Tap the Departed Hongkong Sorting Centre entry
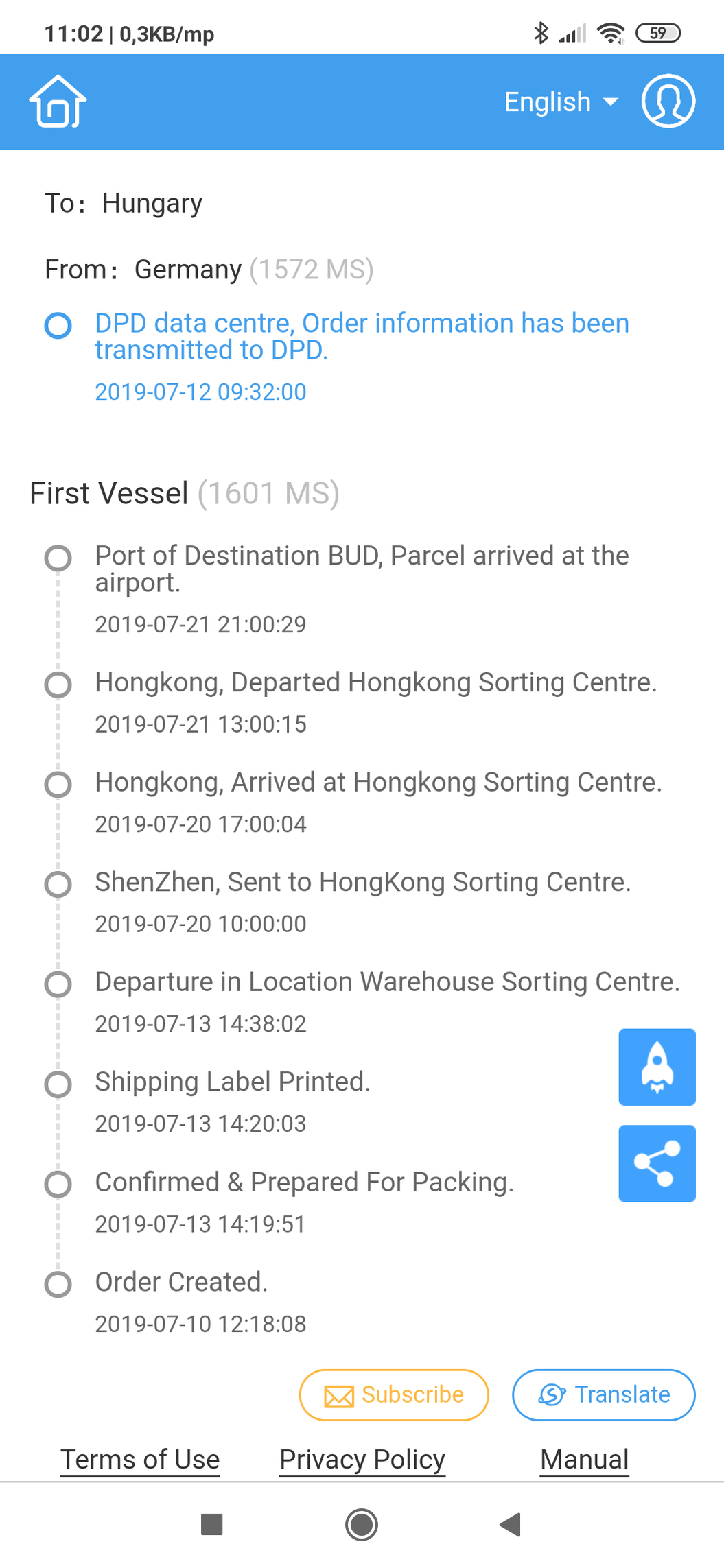The height and width of the screenshot is (1568, 724). tap(375, 682)
